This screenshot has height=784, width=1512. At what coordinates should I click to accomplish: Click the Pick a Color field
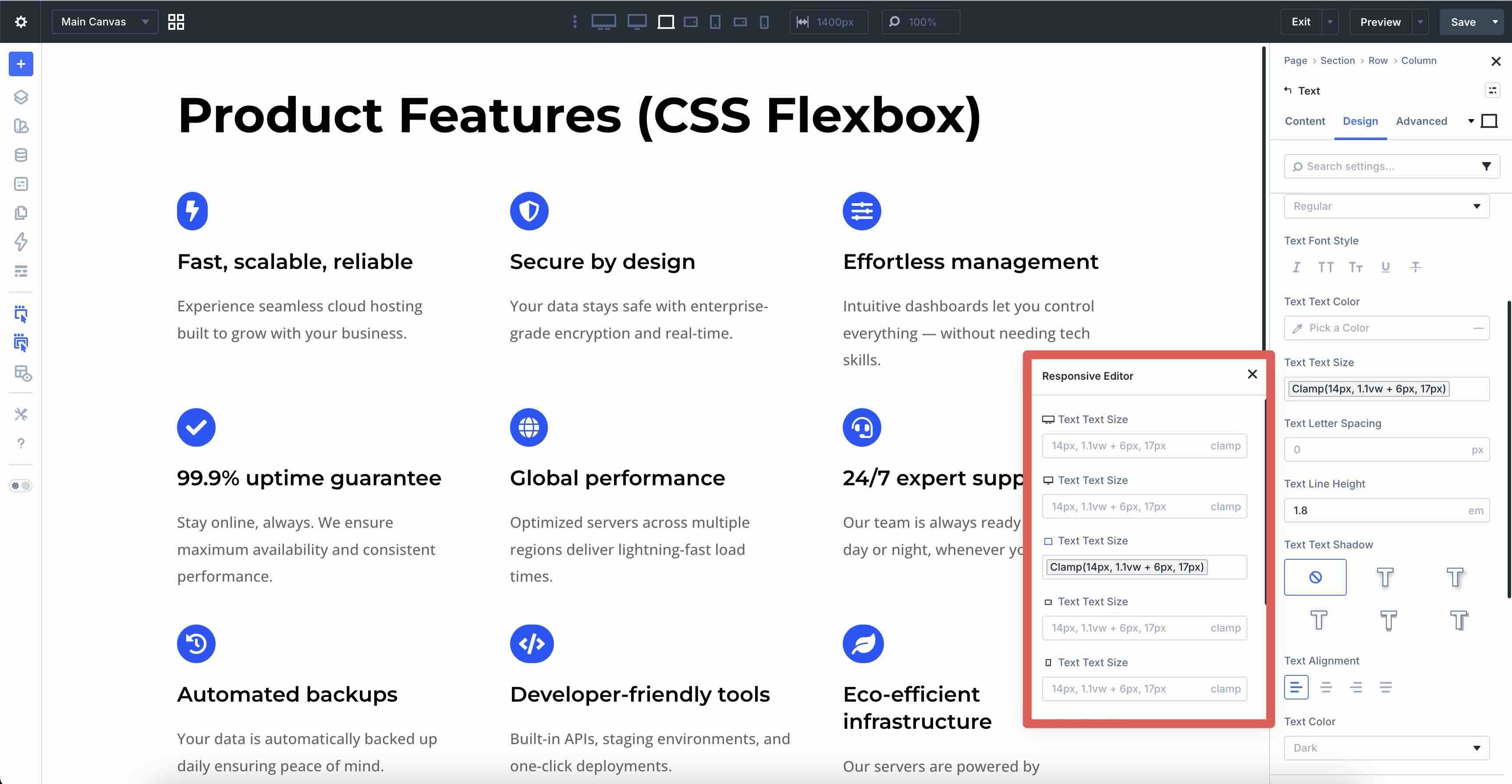click(x=1386, y=328)
